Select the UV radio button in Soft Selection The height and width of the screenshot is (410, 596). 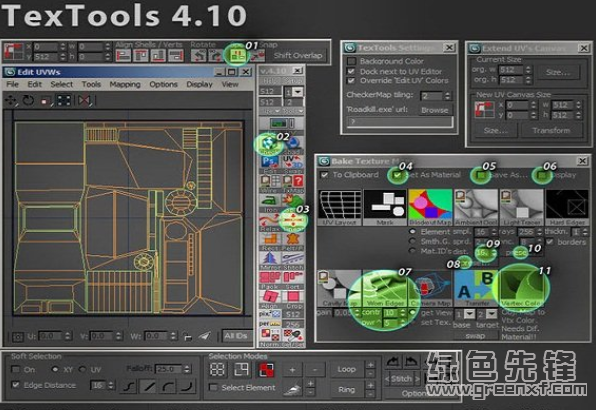coord(82,369)
